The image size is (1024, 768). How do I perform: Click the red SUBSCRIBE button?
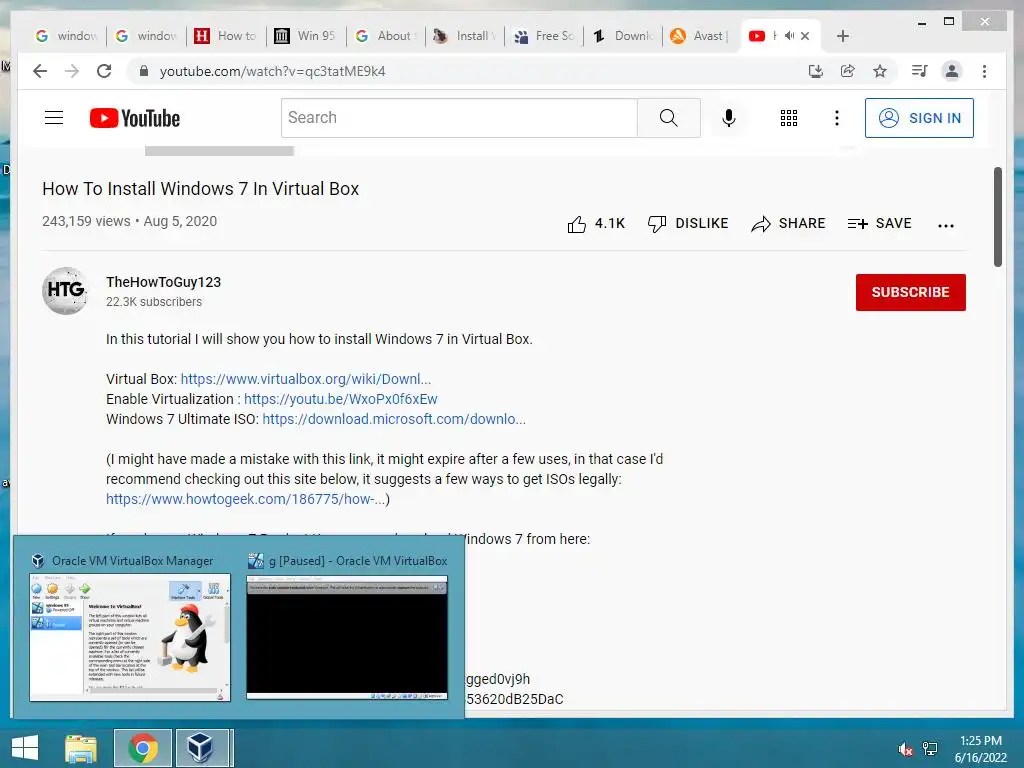[x=910, y=292]
